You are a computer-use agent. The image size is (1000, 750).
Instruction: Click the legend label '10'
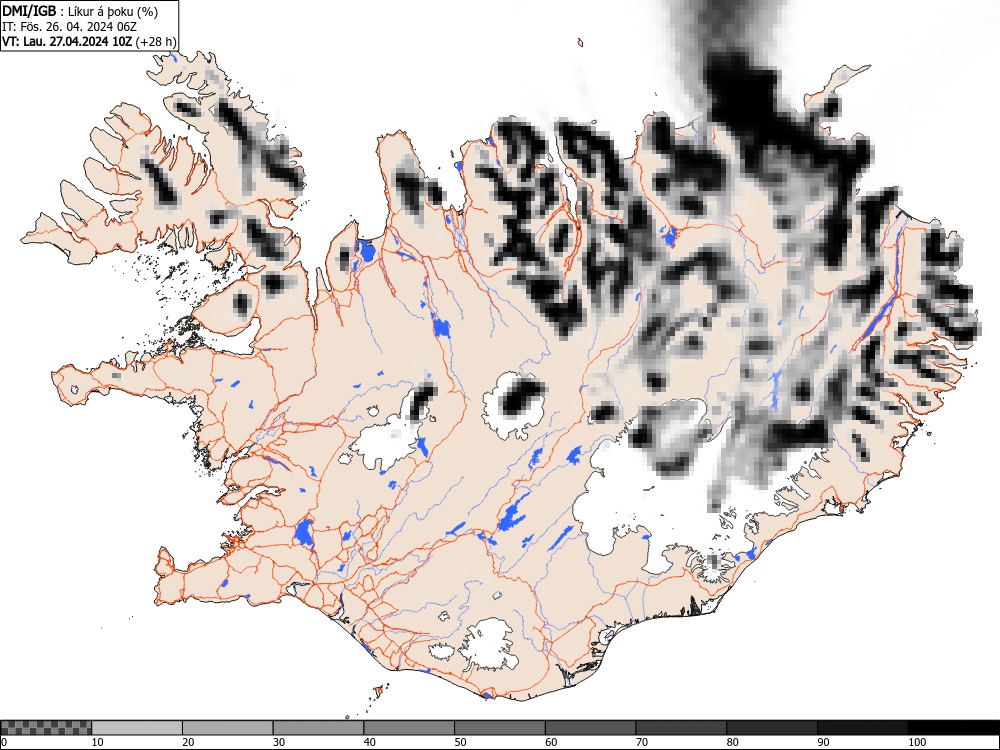click(x=98, y=742)
